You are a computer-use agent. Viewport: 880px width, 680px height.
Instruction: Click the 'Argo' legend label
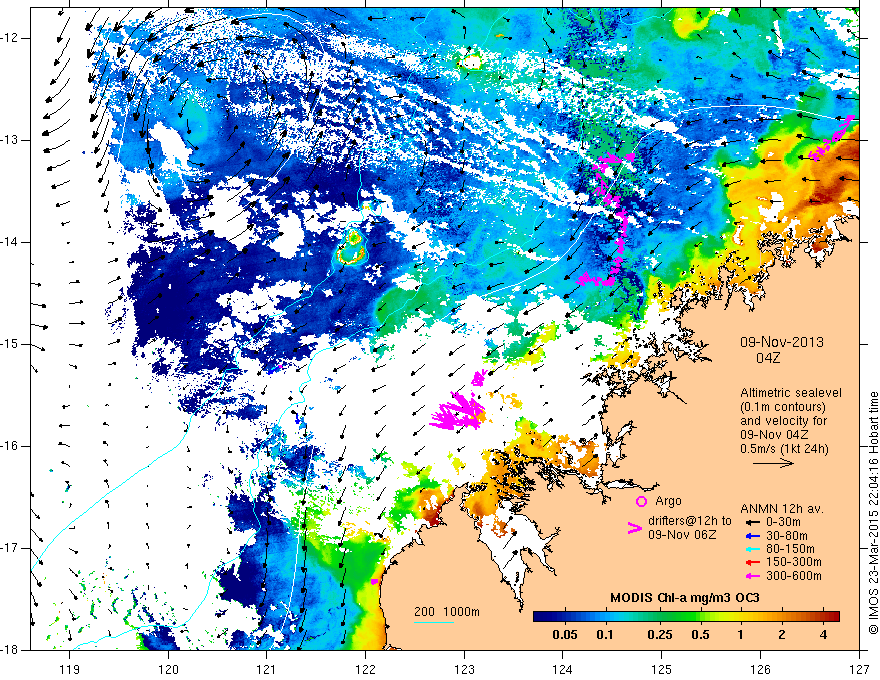[668, 501]
